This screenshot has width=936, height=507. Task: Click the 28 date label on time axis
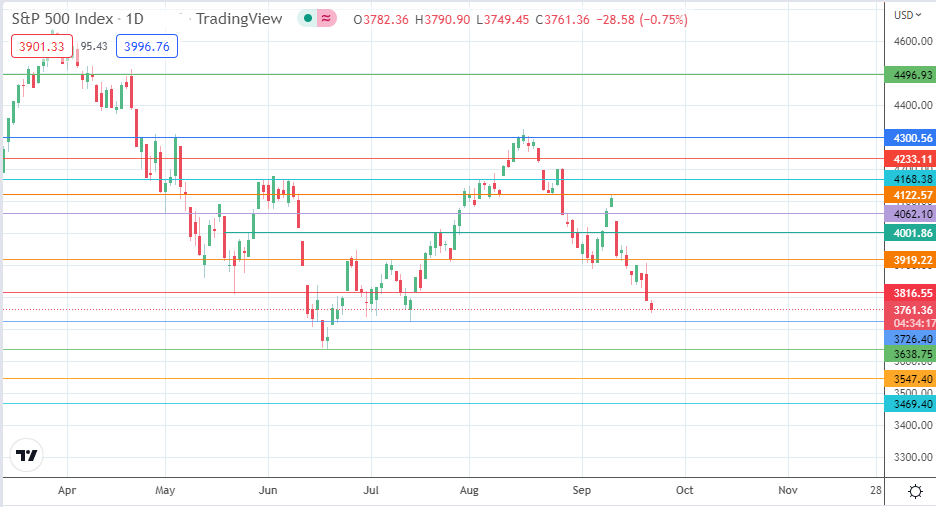point(875,490)
